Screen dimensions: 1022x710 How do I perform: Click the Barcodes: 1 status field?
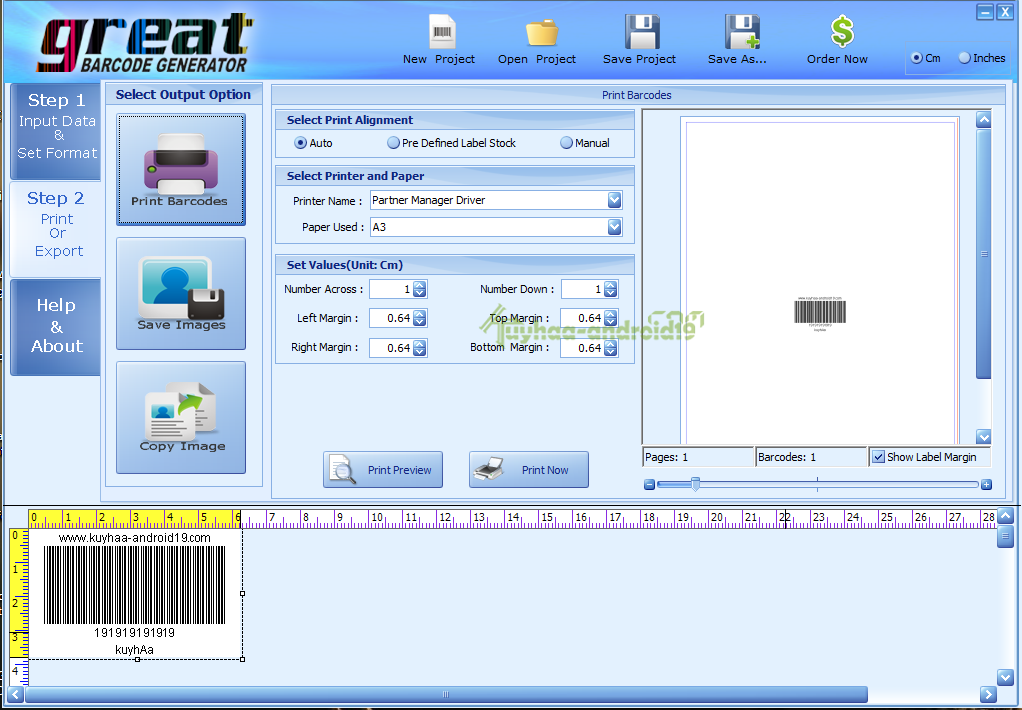point(811,457)
